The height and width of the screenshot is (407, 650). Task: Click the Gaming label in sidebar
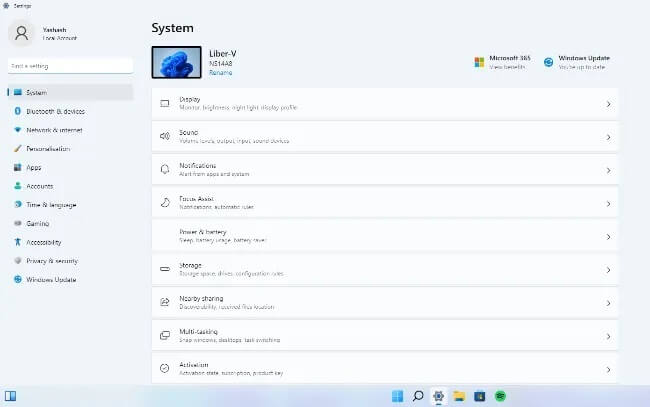click(38, 223)
